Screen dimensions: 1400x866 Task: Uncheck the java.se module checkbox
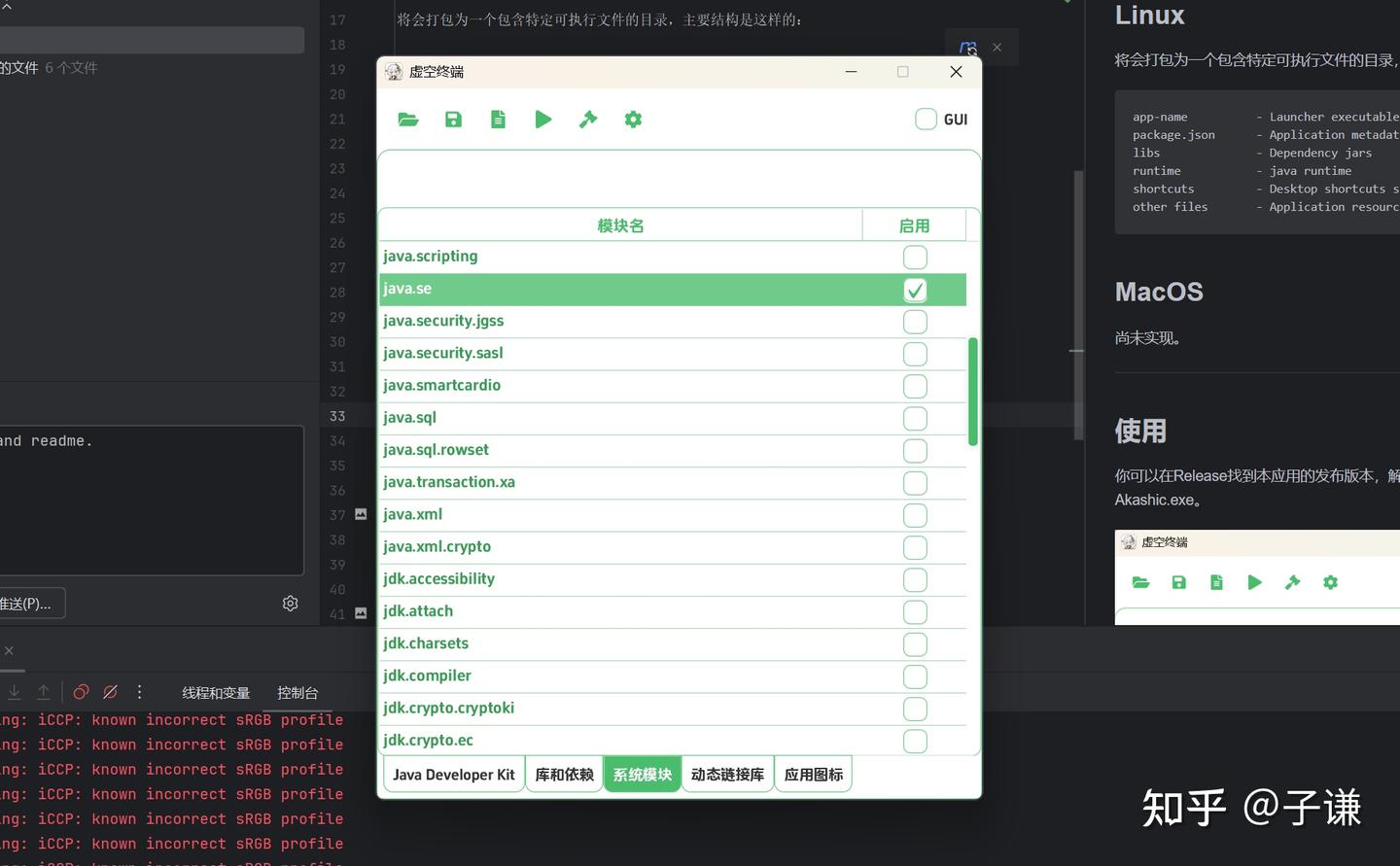(x=915, y=290)
